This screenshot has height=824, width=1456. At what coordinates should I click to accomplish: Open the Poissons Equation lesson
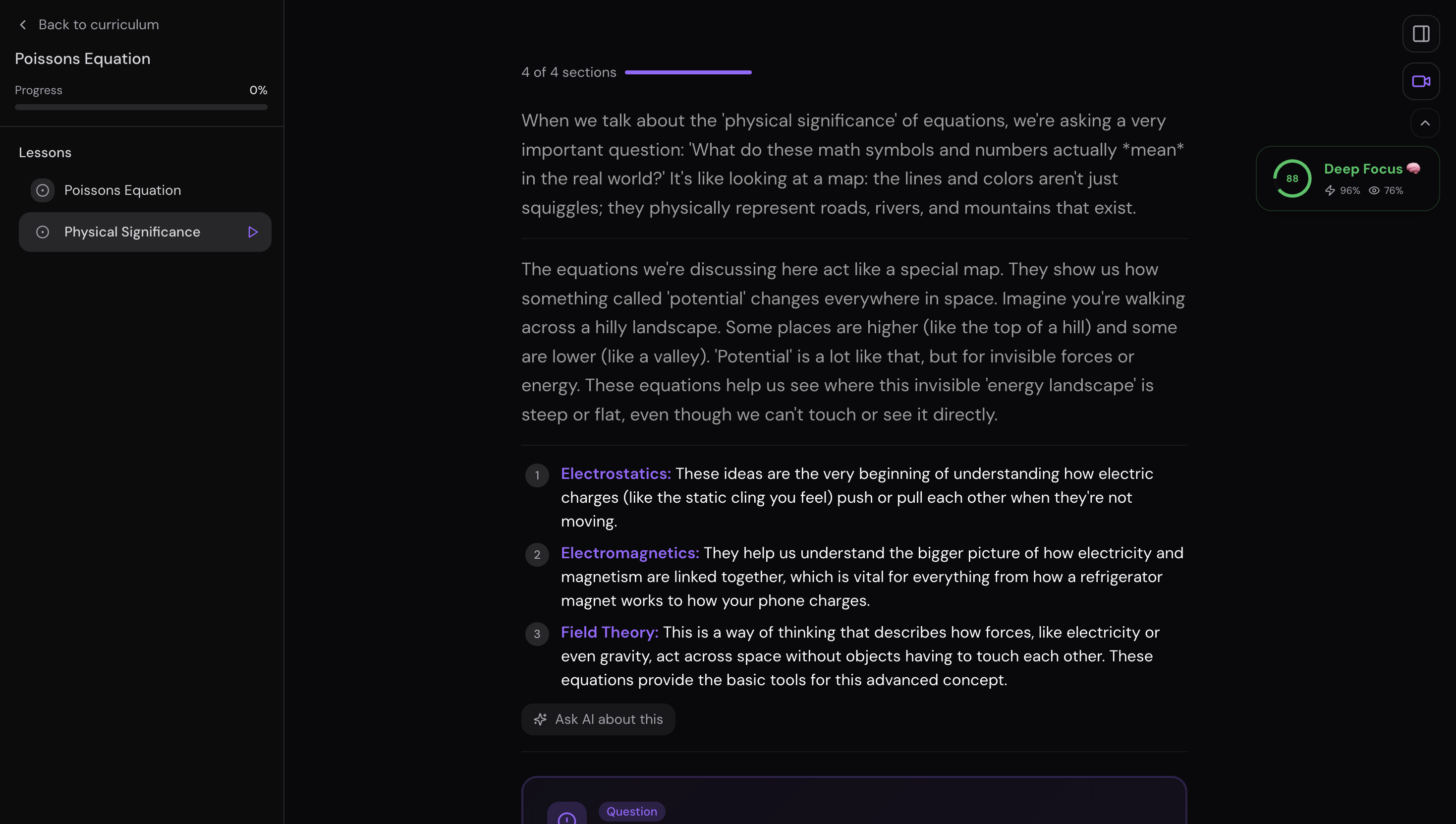[123, 191]
